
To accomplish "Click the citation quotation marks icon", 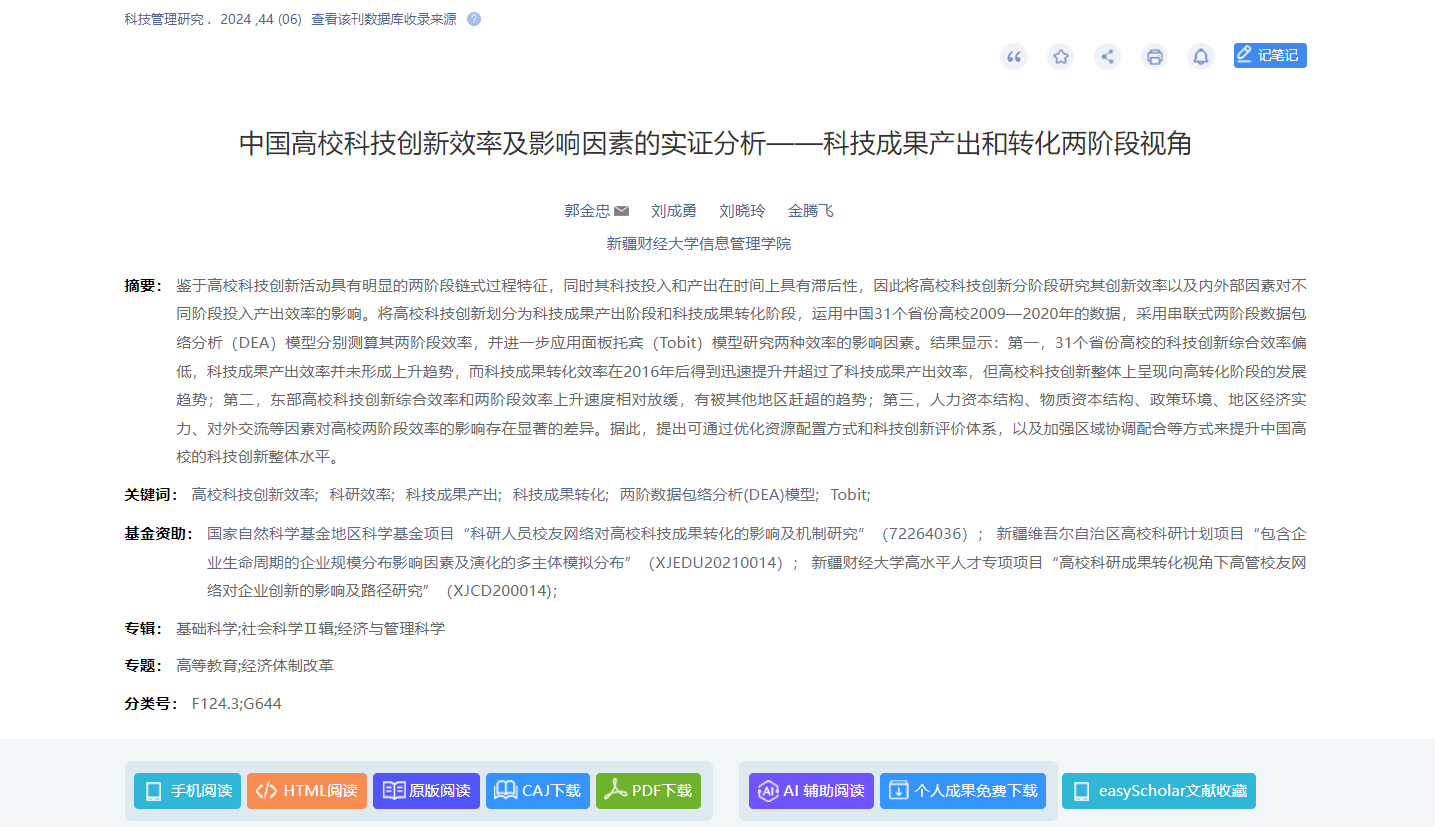I will pyautogui.click(x=1013, y=57).
